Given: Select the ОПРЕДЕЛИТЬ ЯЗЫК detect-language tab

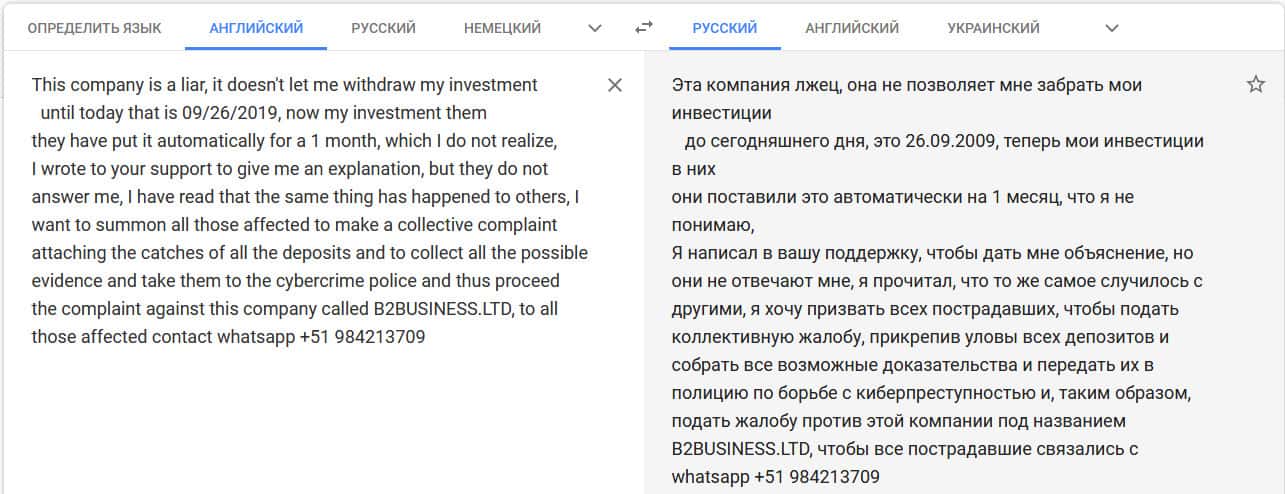Looking at the screenshot, I should point(94,28).
